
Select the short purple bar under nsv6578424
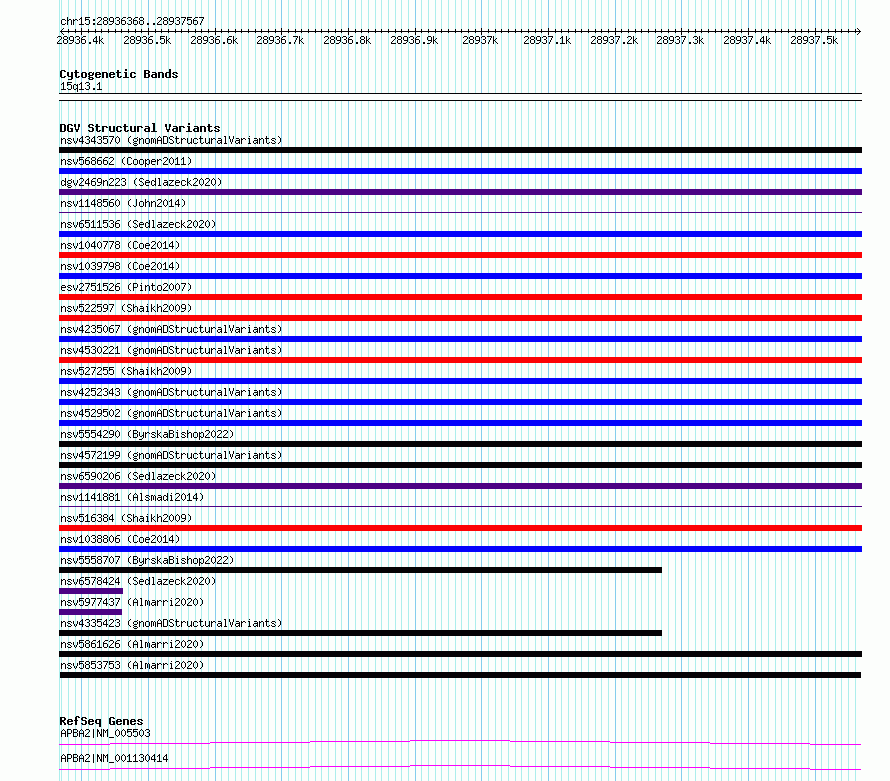coord(91,591)
